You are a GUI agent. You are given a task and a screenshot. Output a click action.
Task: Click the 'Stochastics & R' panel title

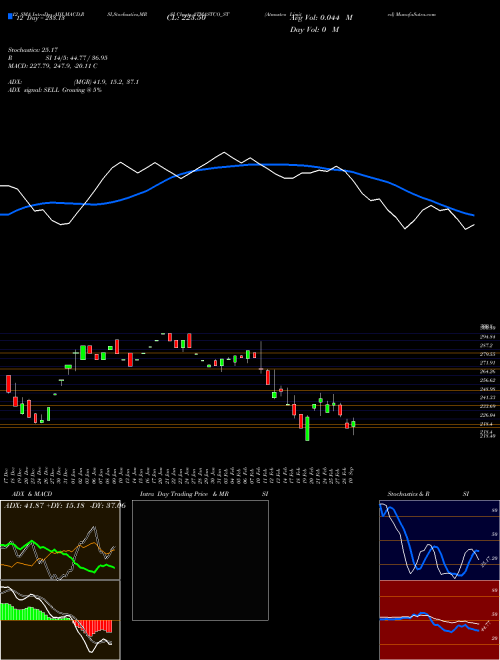pyautogui.click(x=408, y=494)
